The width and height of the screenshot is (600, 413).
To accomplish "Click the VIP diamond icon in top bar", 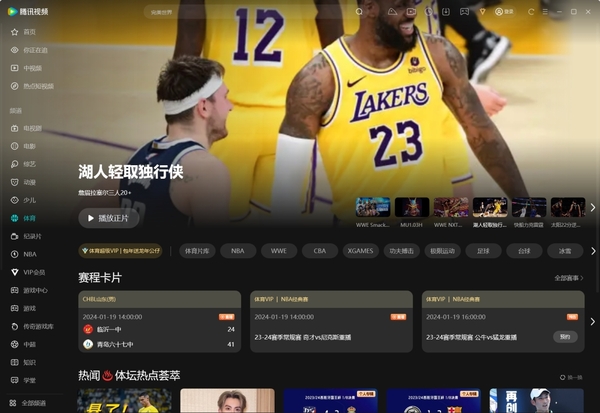I will coord(483,12).
